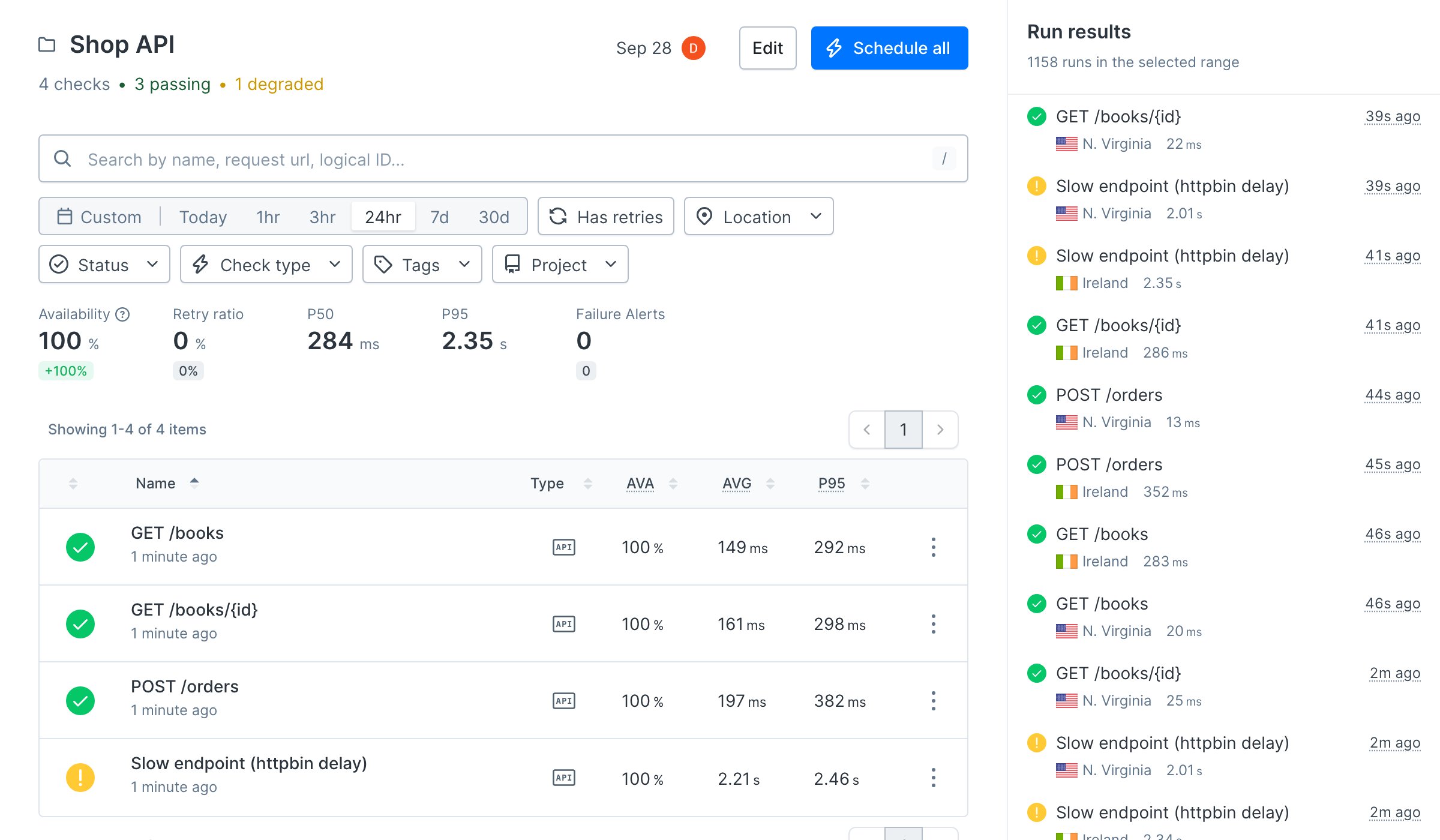This screenshot has height=840, width=1440.
Task: Click the Edit button
Action: pyautogui.click(x=767, y=48)
